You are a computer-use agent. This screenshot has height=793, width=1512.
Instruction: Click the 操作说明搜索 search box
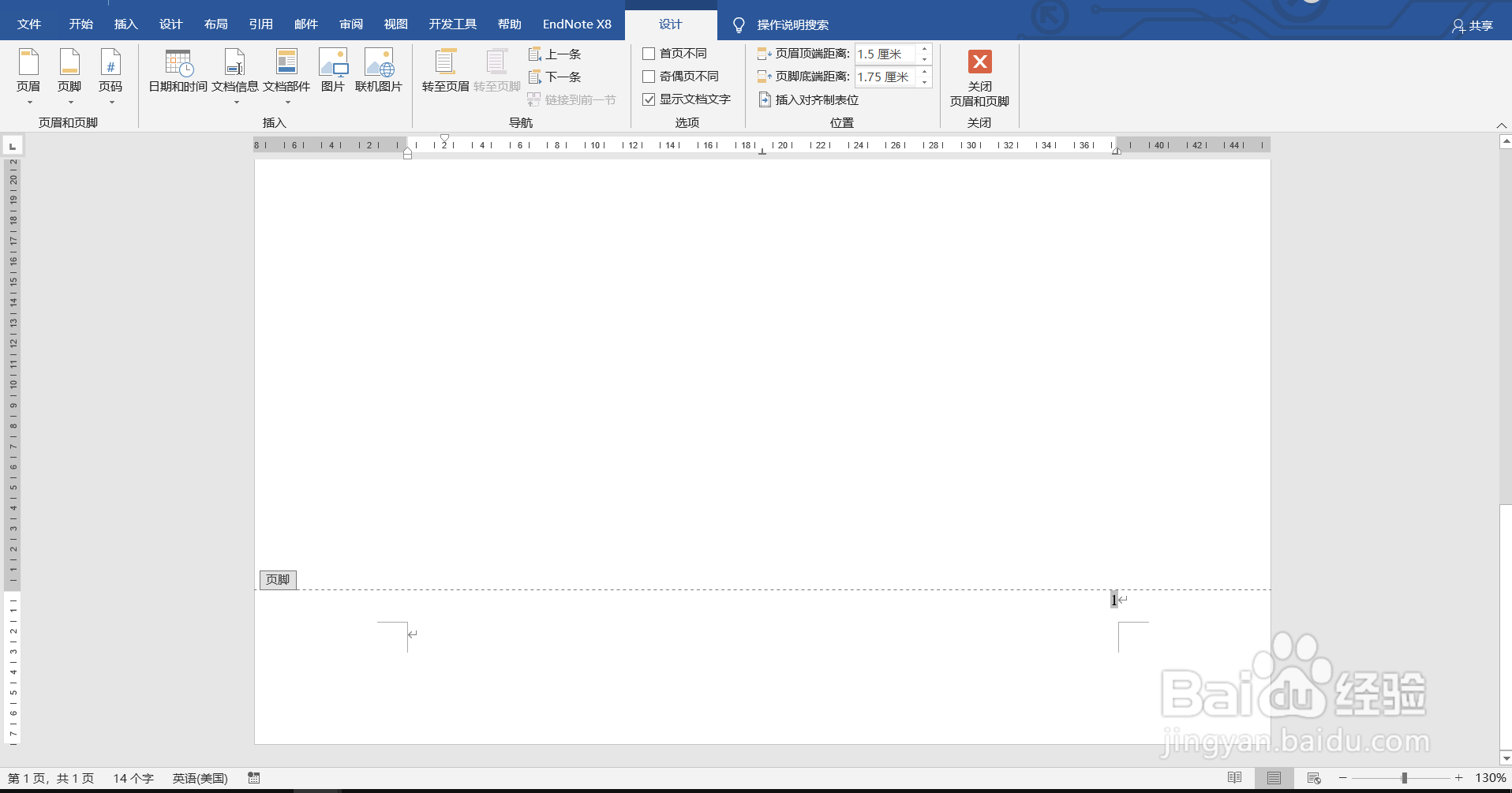pyautogui.click(x=793, y=25)
